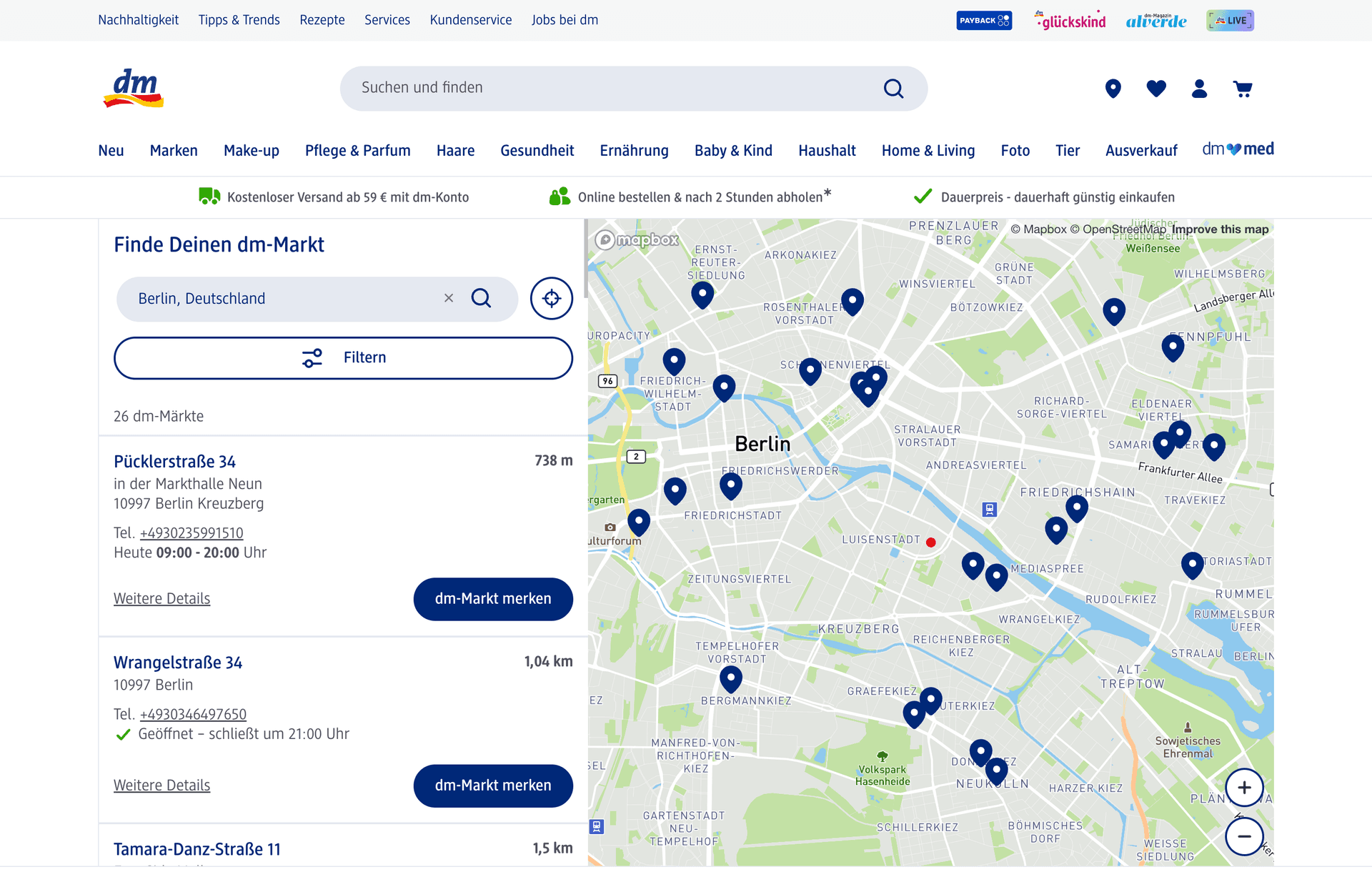The image size is (1372, 882).
Task: Zoom in using the map plus button
Action: pos(1244,788)
